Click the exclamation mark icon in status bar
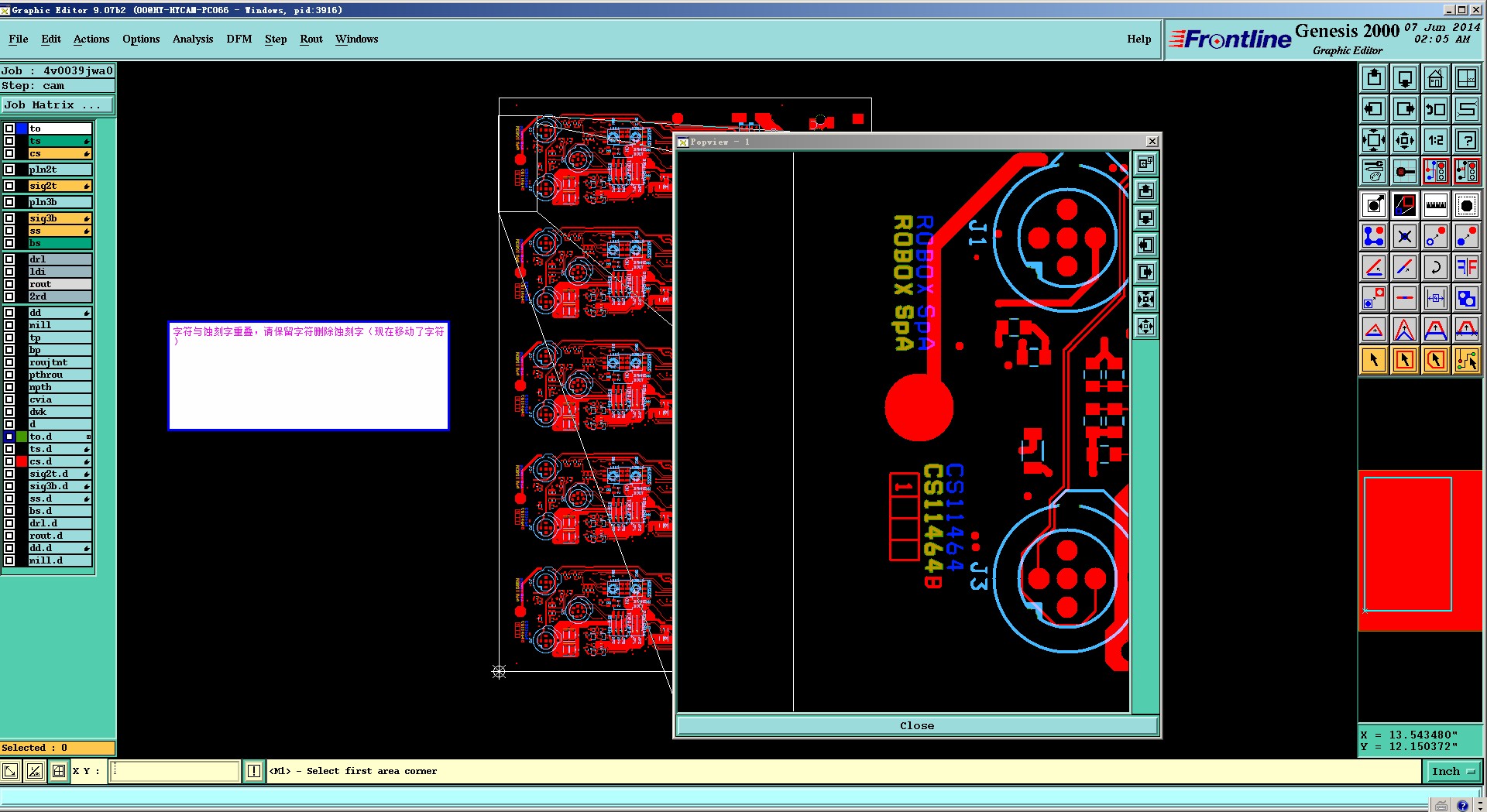This screenshot has height=812, width=1487. tap(254, 771)
